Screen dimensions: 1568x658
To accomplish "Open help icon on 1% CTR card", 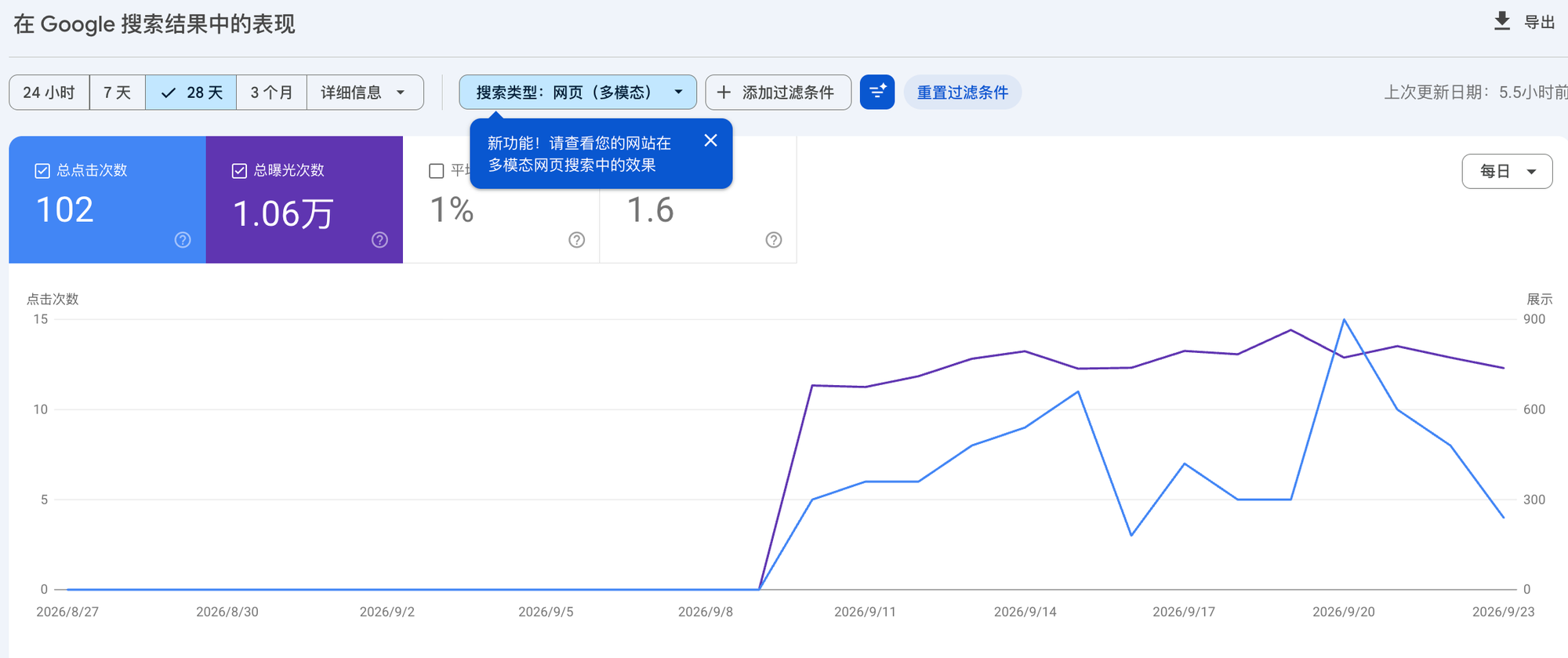I will coord(577,240).
